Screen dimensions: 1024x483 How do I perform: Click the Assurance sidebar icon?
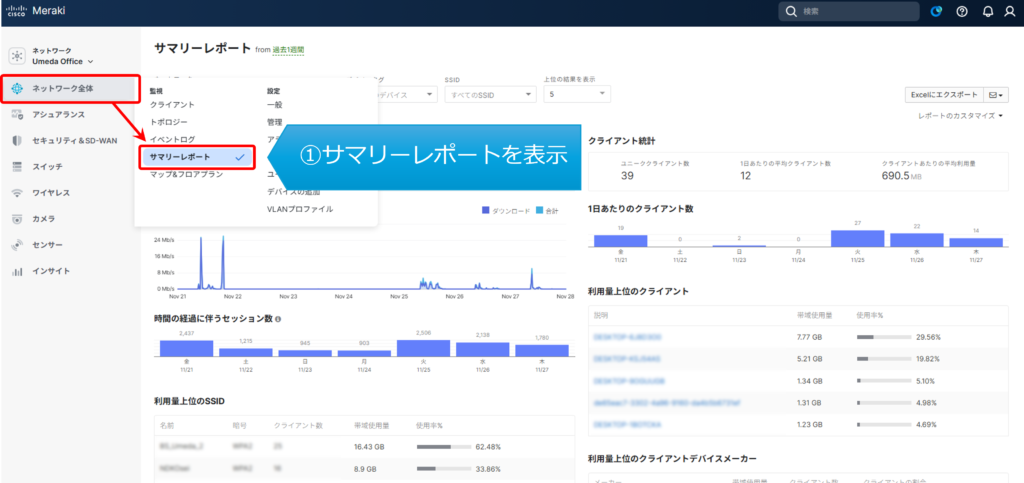17,114
